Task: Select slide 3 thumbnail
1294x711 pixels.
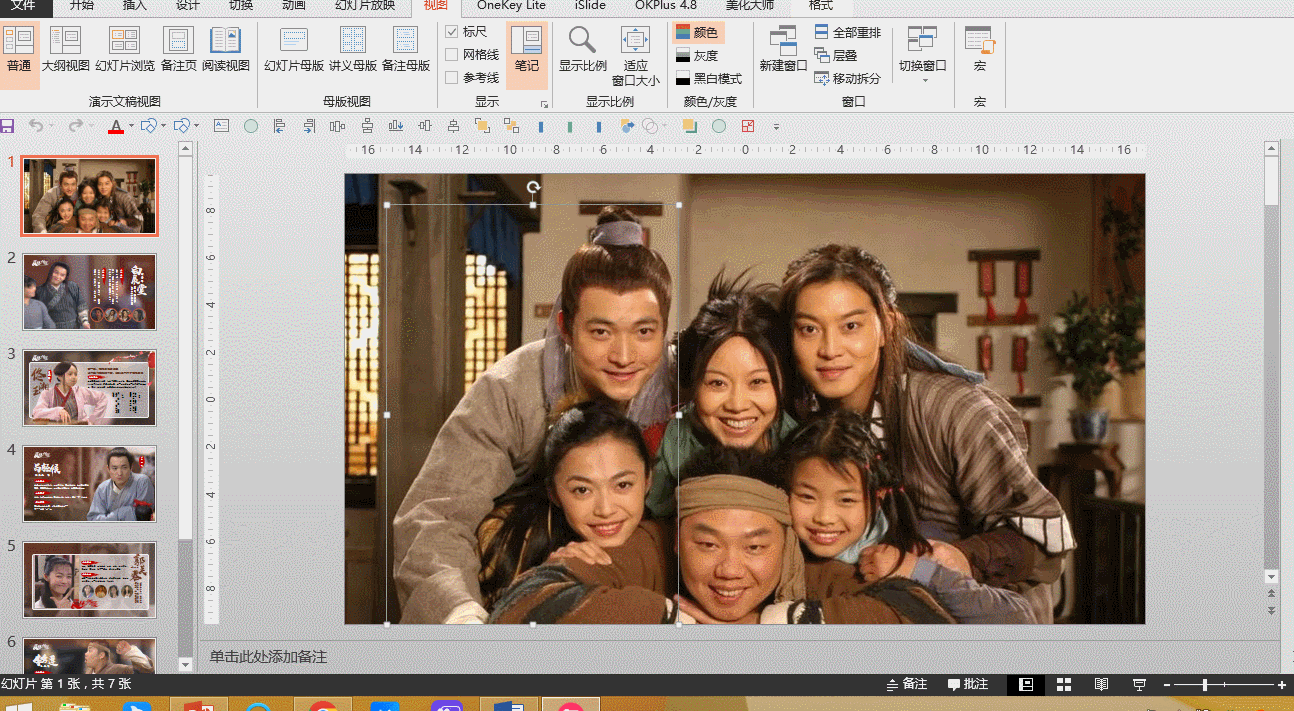Action: (90, 388)
